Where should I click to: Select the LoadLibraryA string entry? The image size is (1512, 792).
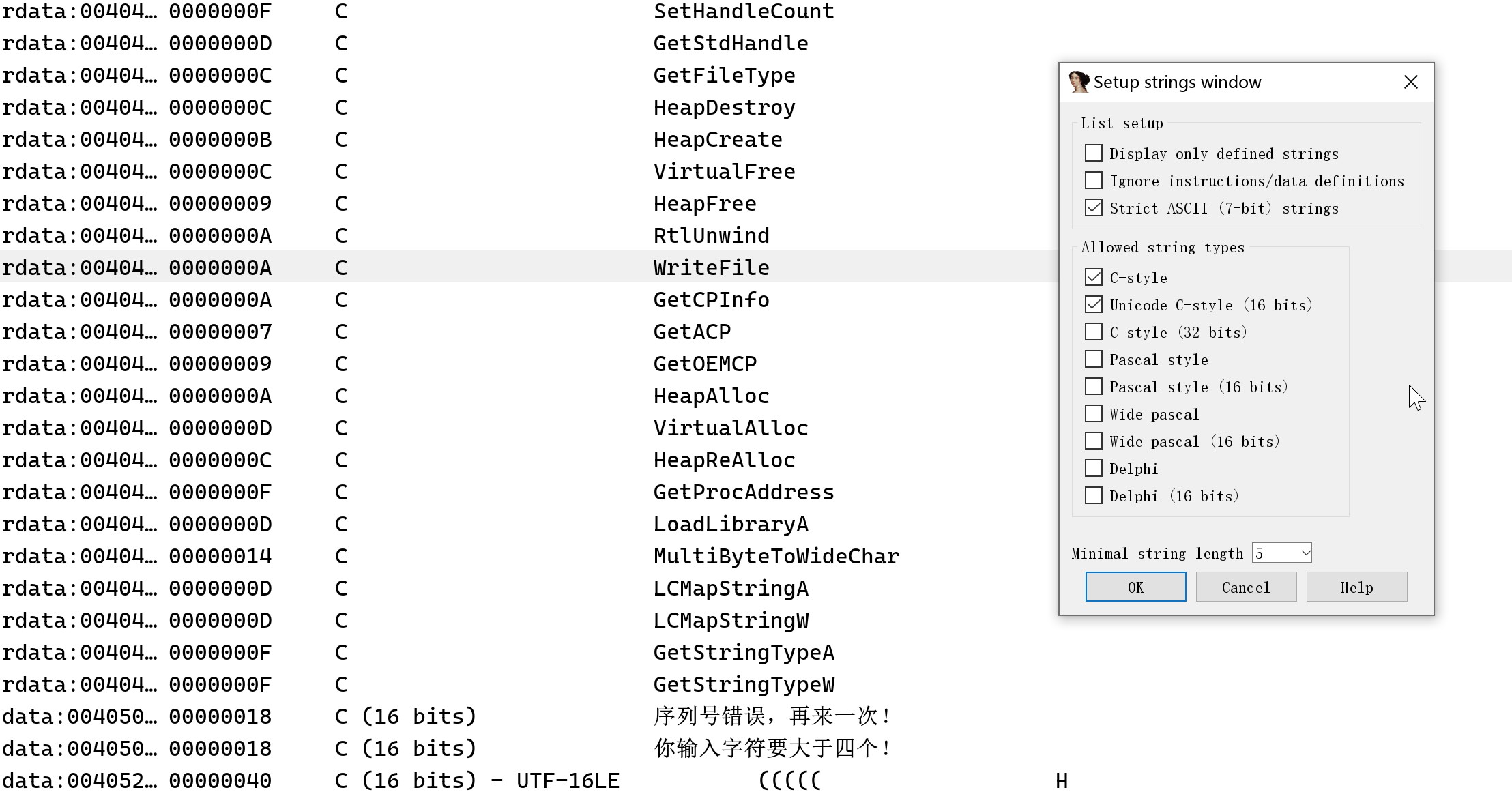click(730, 525)
